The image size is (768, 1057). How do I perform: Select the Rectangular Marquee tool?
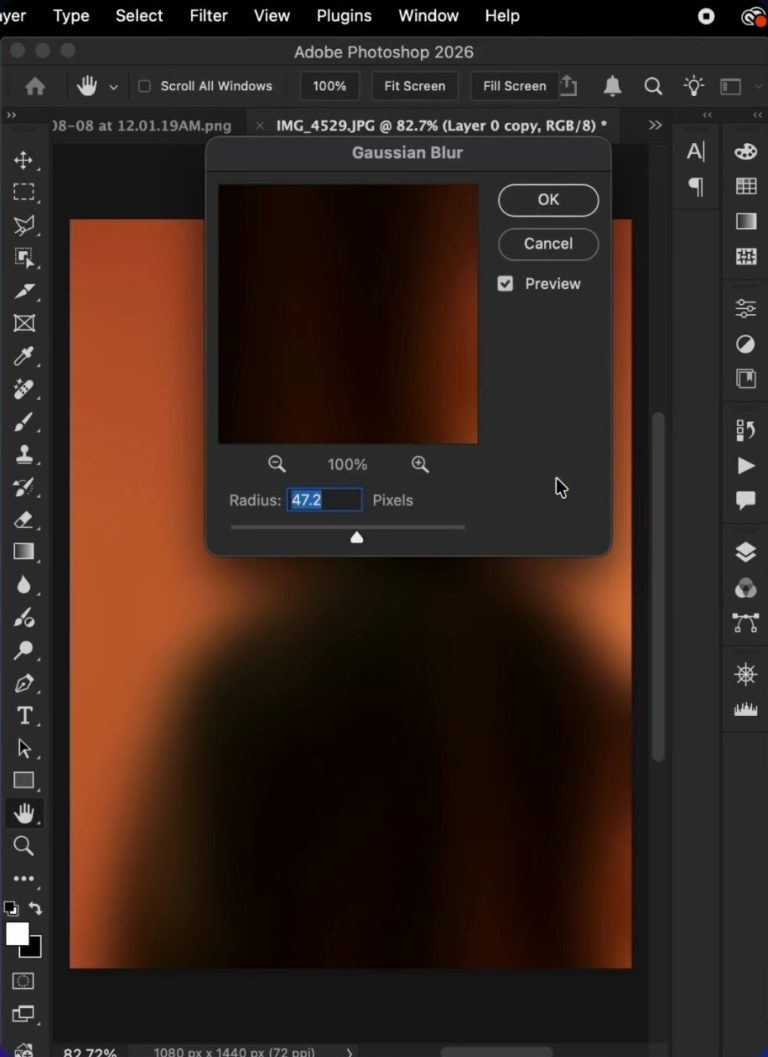[x=24, y=192]
